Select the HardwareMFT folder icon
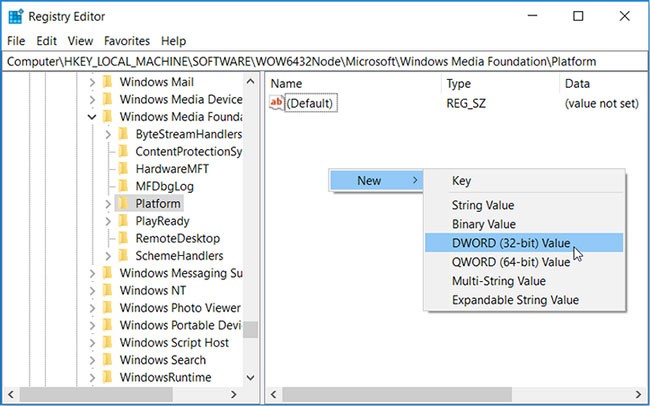The image size is (650, 406). click(123, 169)
